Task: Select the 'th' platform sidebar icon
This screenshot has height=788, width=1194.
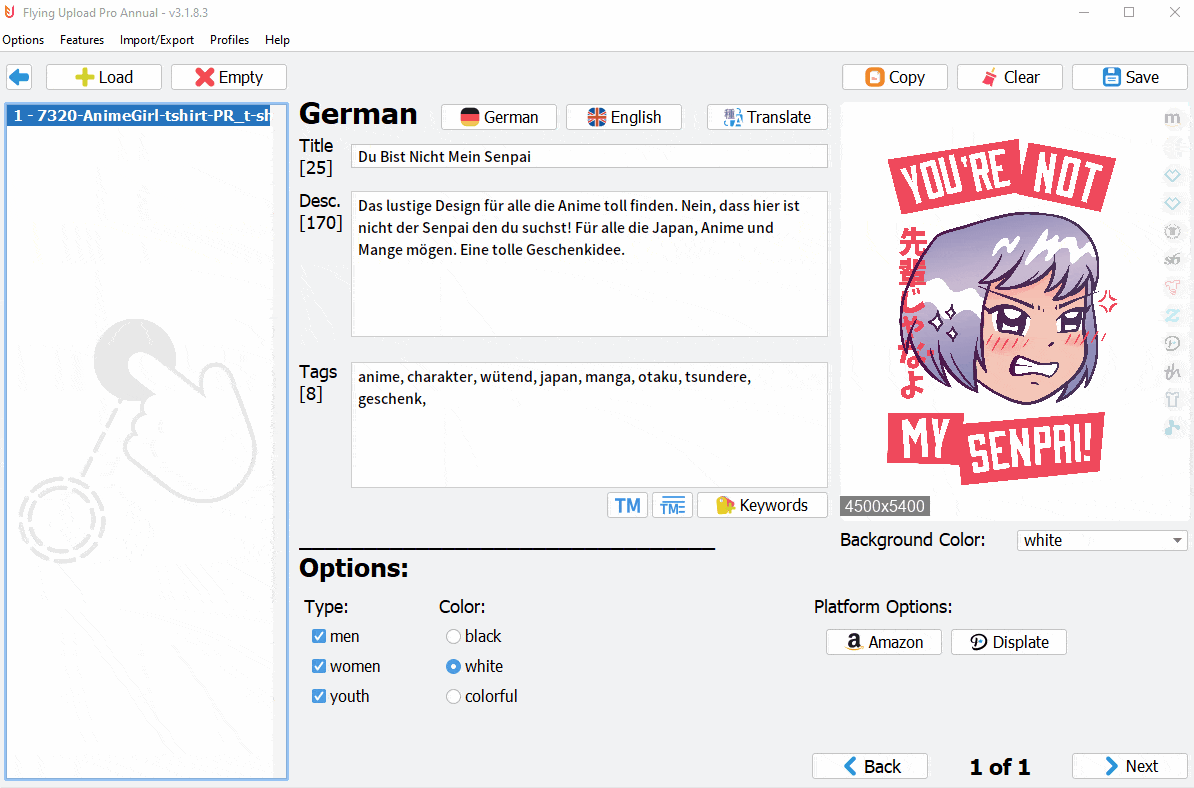Action: pos(1172,372)
